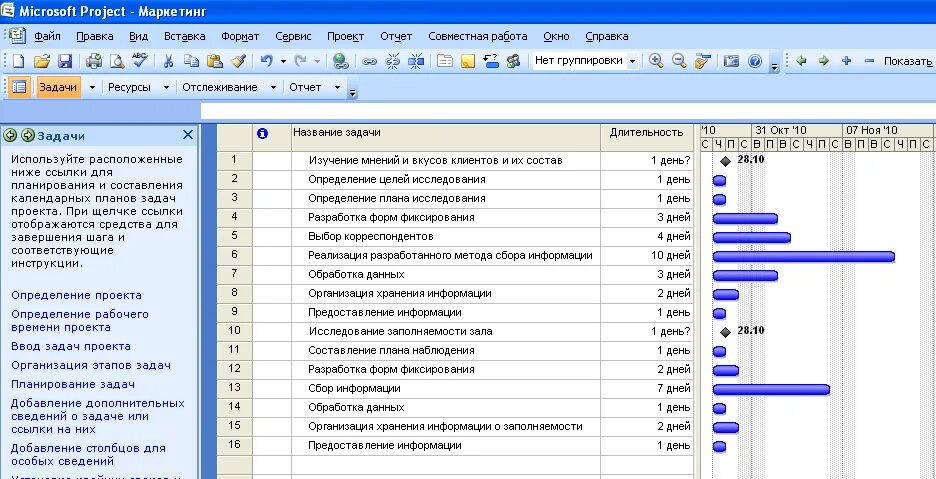Open the Правка menu

(x=94, y=36)
